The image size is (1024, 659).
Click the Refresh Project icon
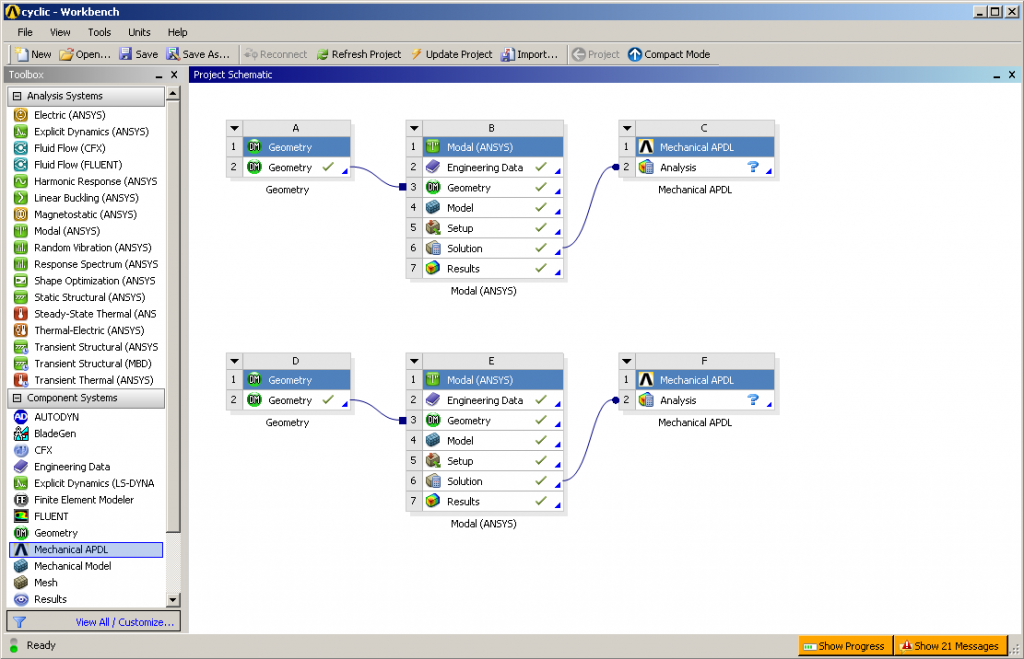click(323, 54)
